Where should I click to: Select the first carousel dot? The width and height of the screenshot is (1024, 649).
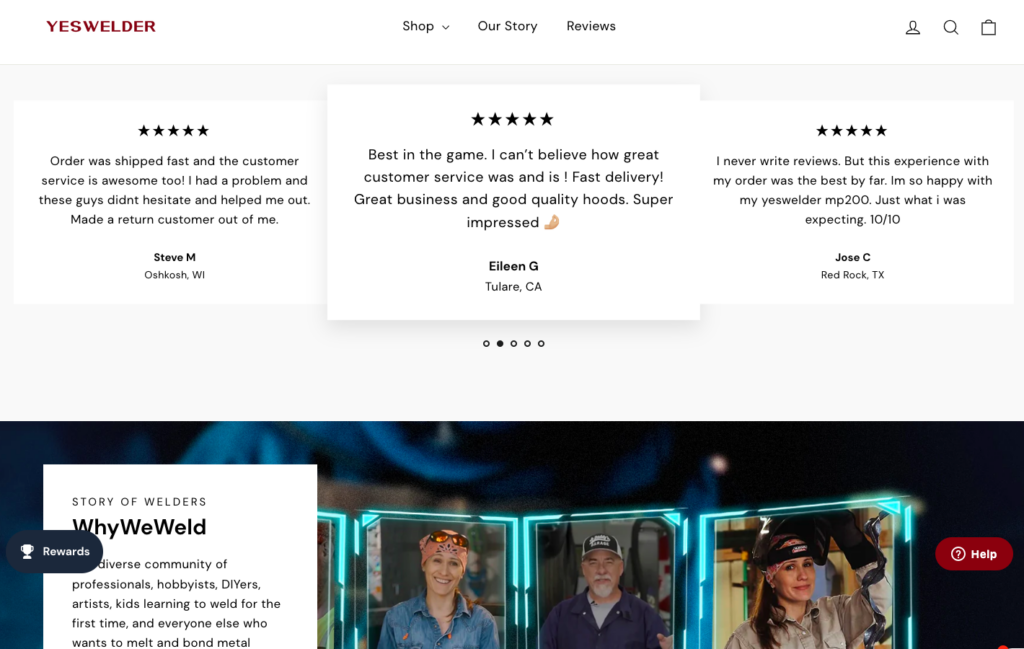(486, 343)
